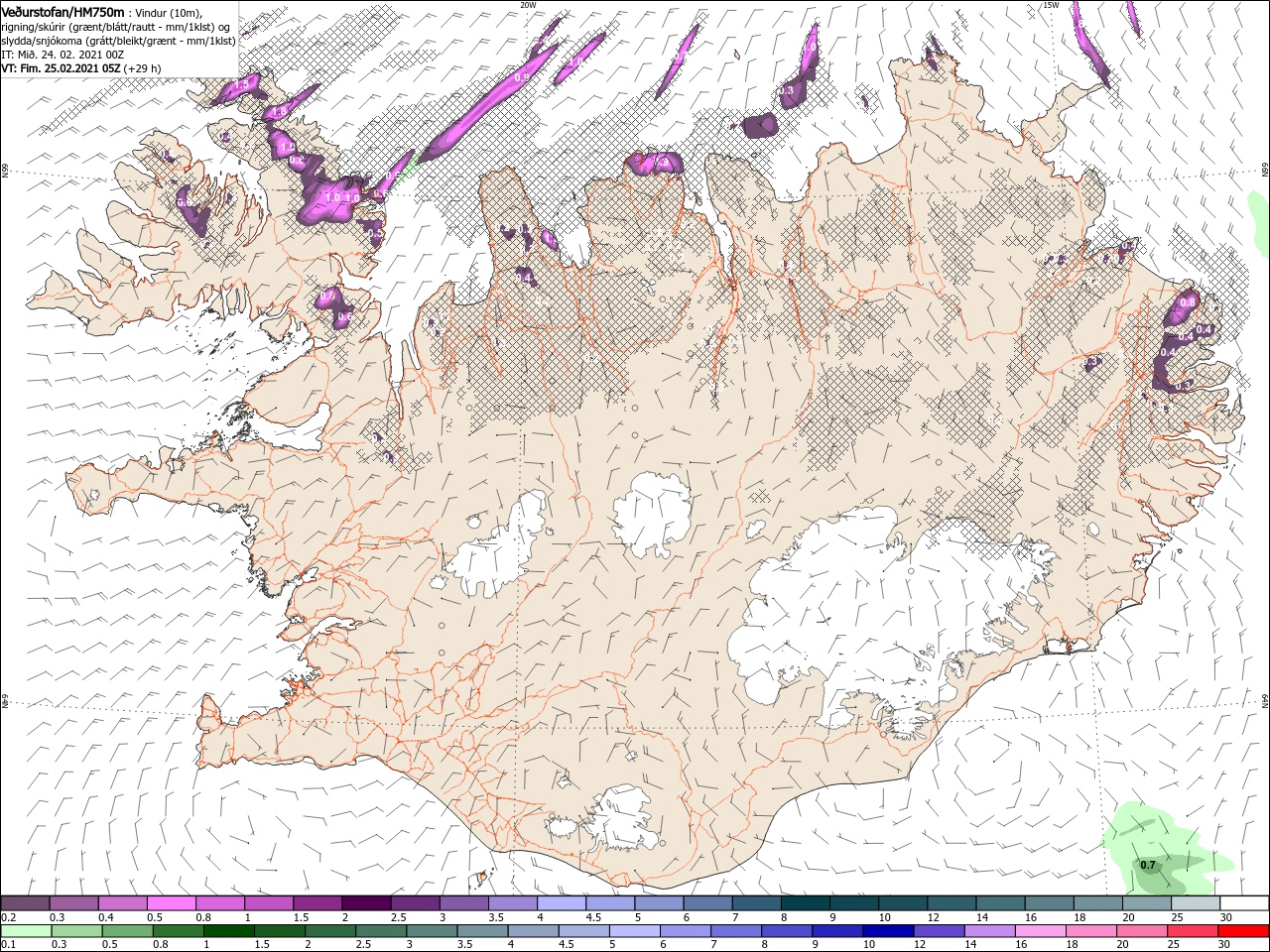Click the dark mauve 0.2 snow-scale swatch

click(25, 903)
